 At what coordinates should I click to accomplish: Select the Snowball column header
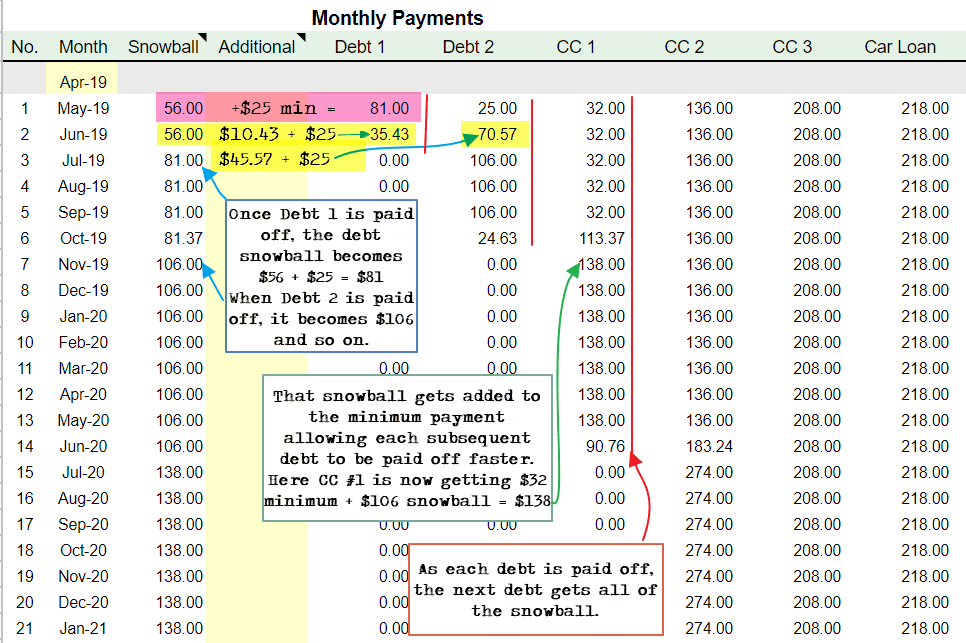(163, 47)
